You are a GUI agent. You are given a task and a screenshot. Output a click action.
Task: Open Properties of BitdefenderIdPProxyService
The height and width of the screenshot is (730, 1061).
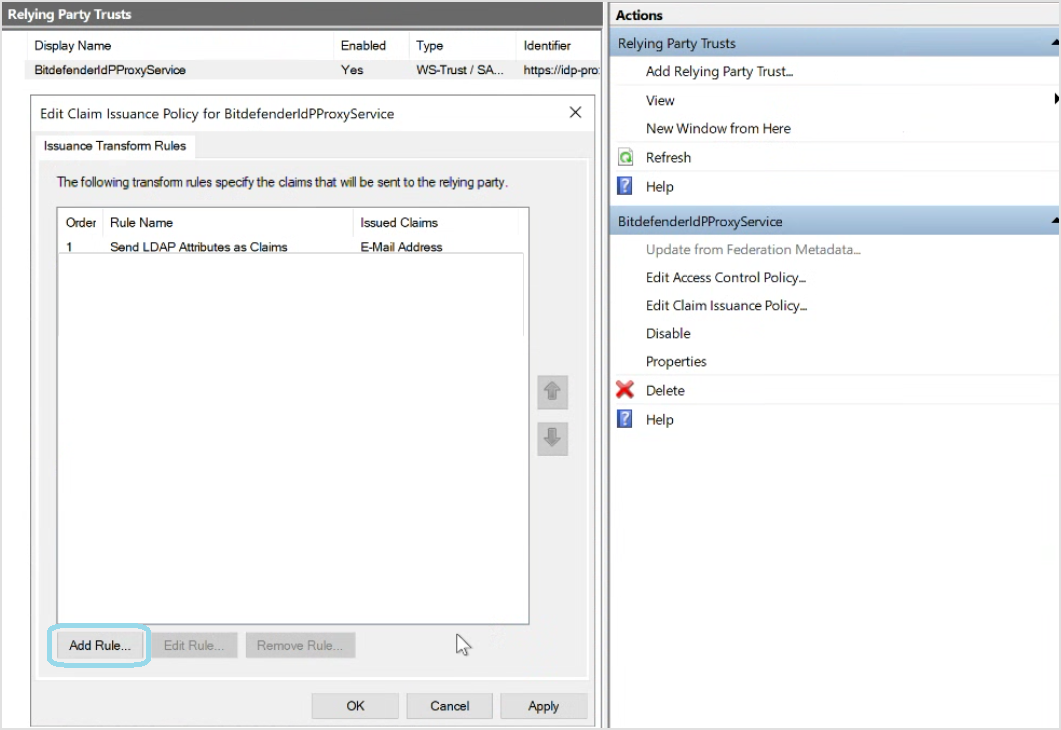[x=676, y=361]
